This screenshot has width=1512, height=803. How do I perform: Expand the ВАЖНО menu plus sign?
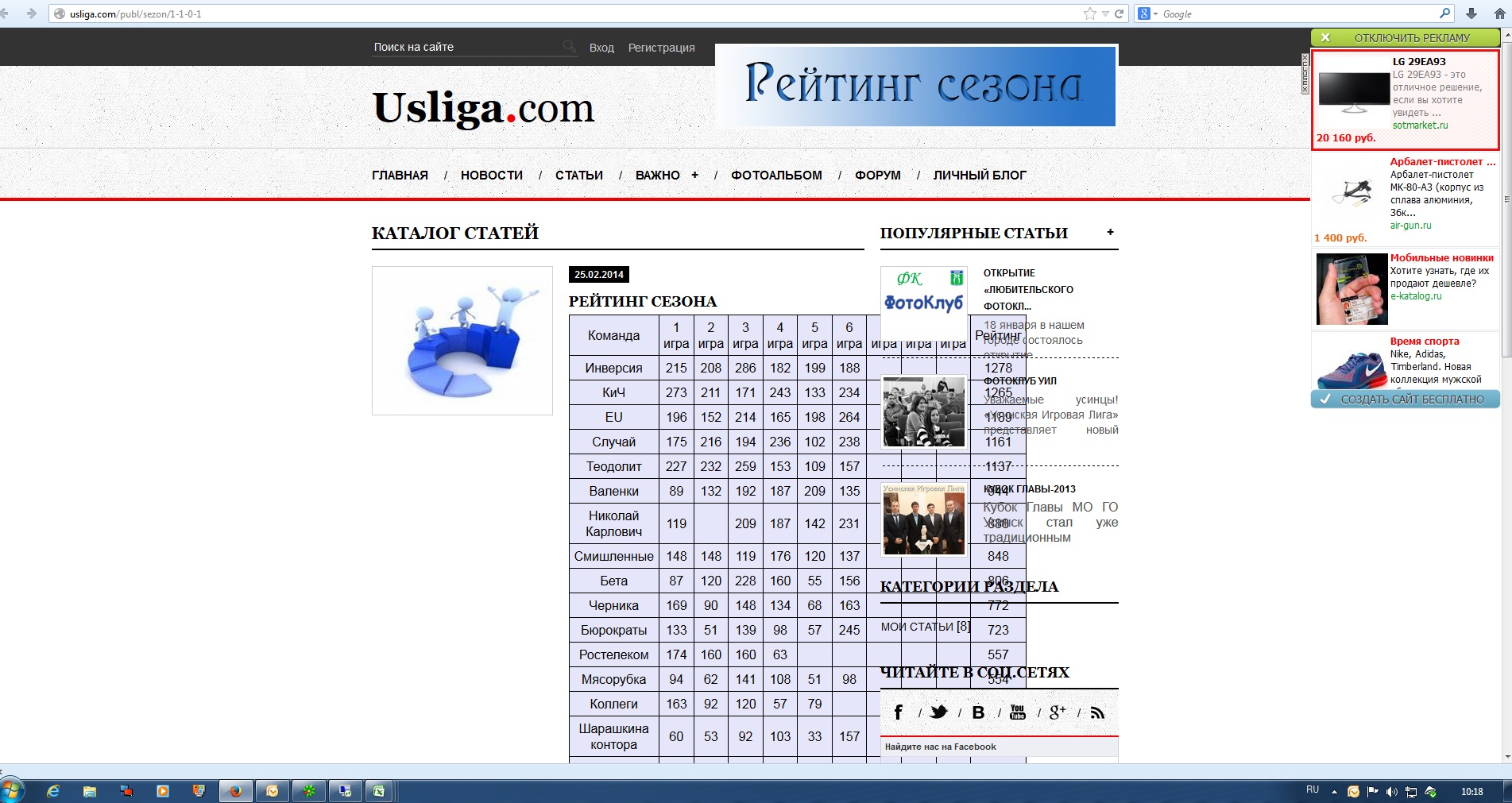point(694,175)
